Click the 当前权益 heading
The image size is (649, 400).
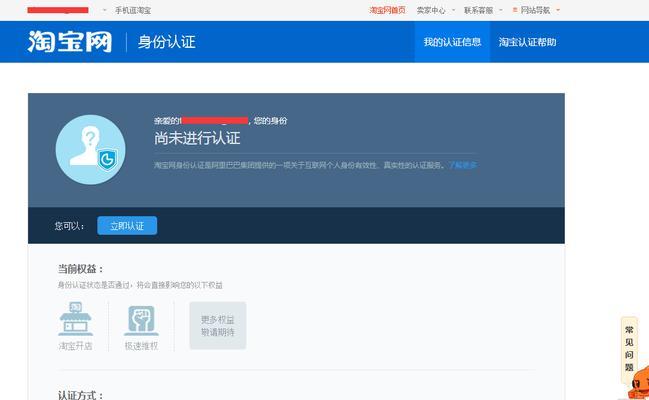(80, 269)
